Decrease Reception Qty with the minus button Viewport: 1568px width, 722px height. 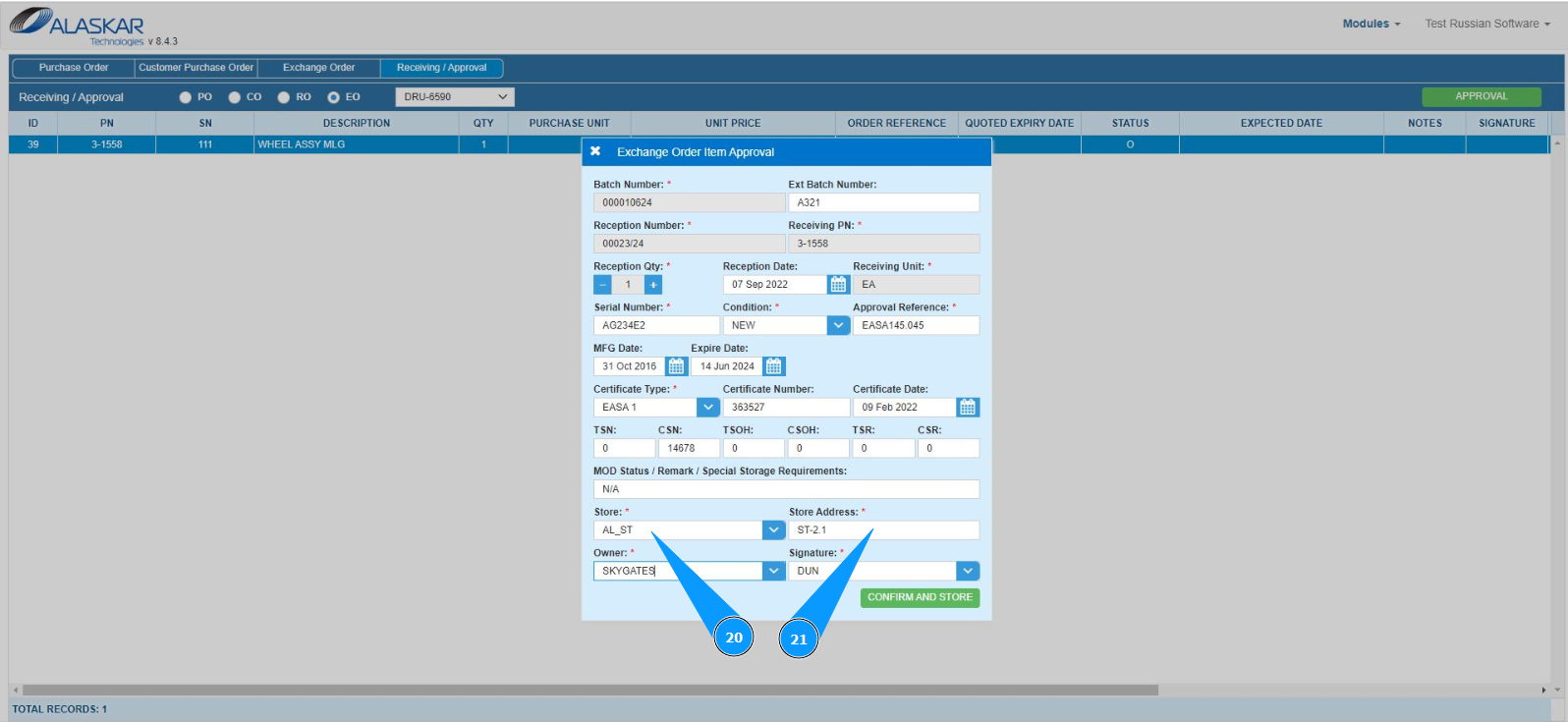click(x=602, y=284)
